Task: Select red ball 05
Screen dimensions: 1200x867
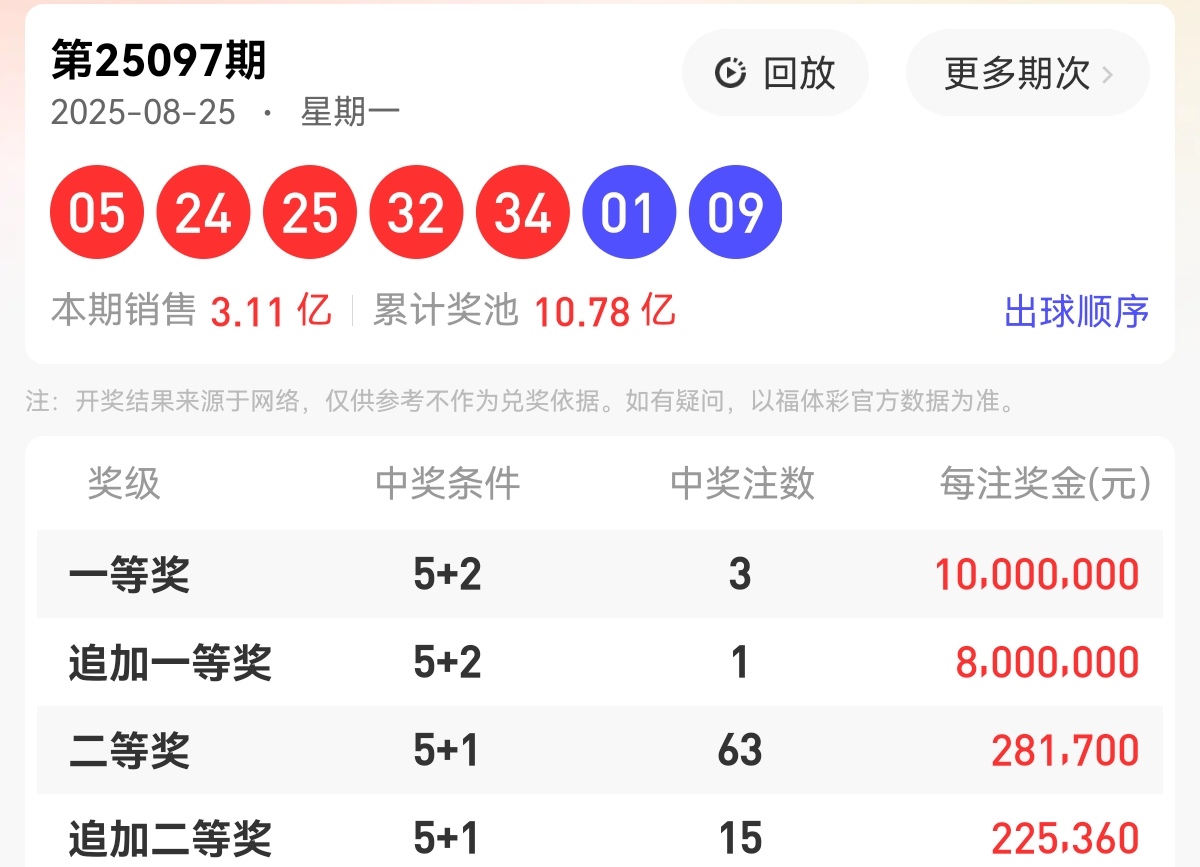Action: [97, 211]
